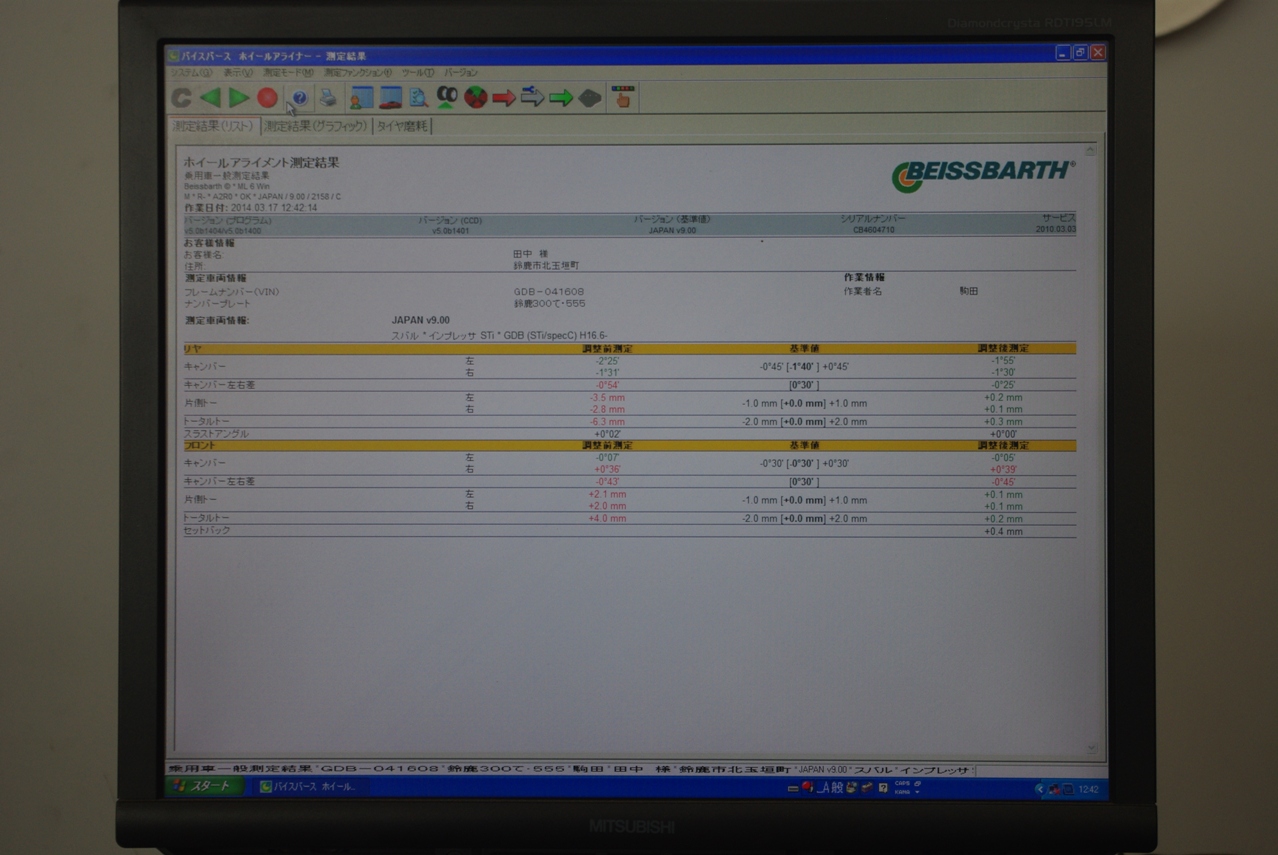Click the printer icon to print results
Viewport: 1278px width, 855px height.
[328, 98]
